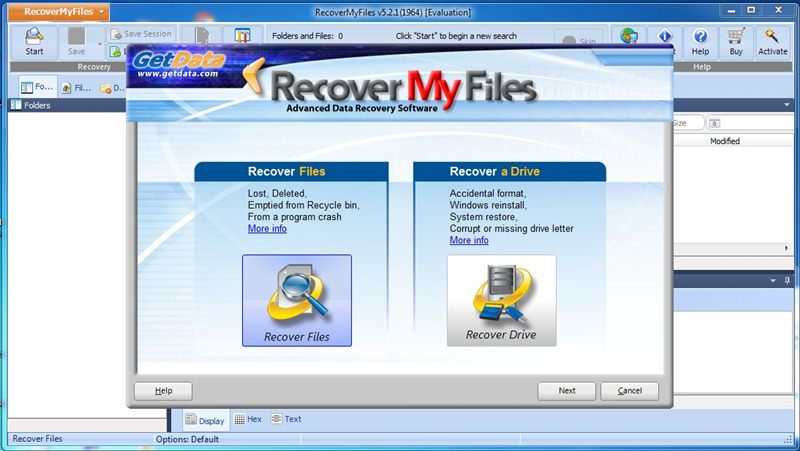The image size is (800, 451).
Task: Open the Save dropdown arrow
Action: tap(99, 44)
